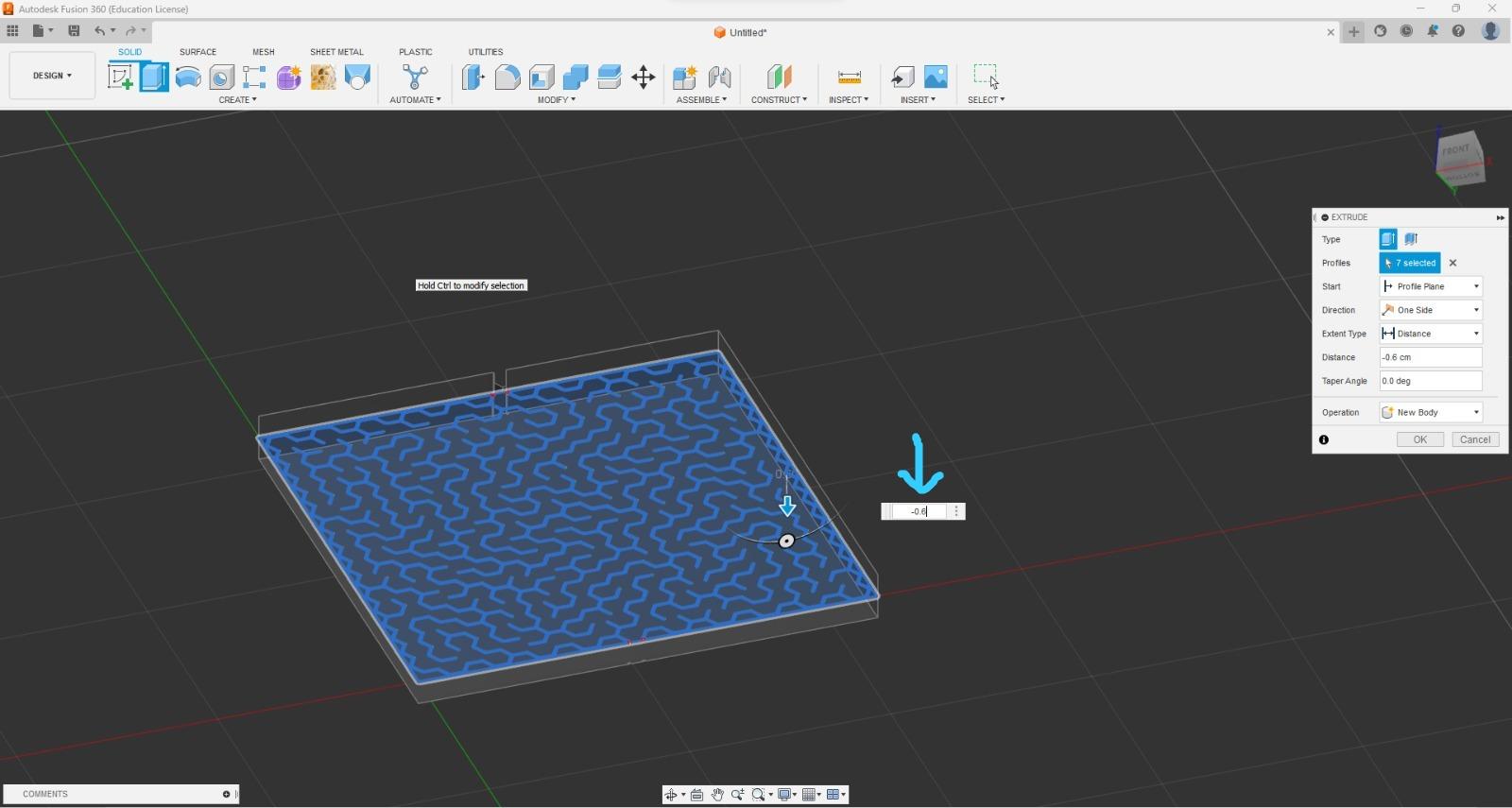Select the Rectangular Pattern tool icon
Screen dimensions: 1512x808
coord(254,77)
